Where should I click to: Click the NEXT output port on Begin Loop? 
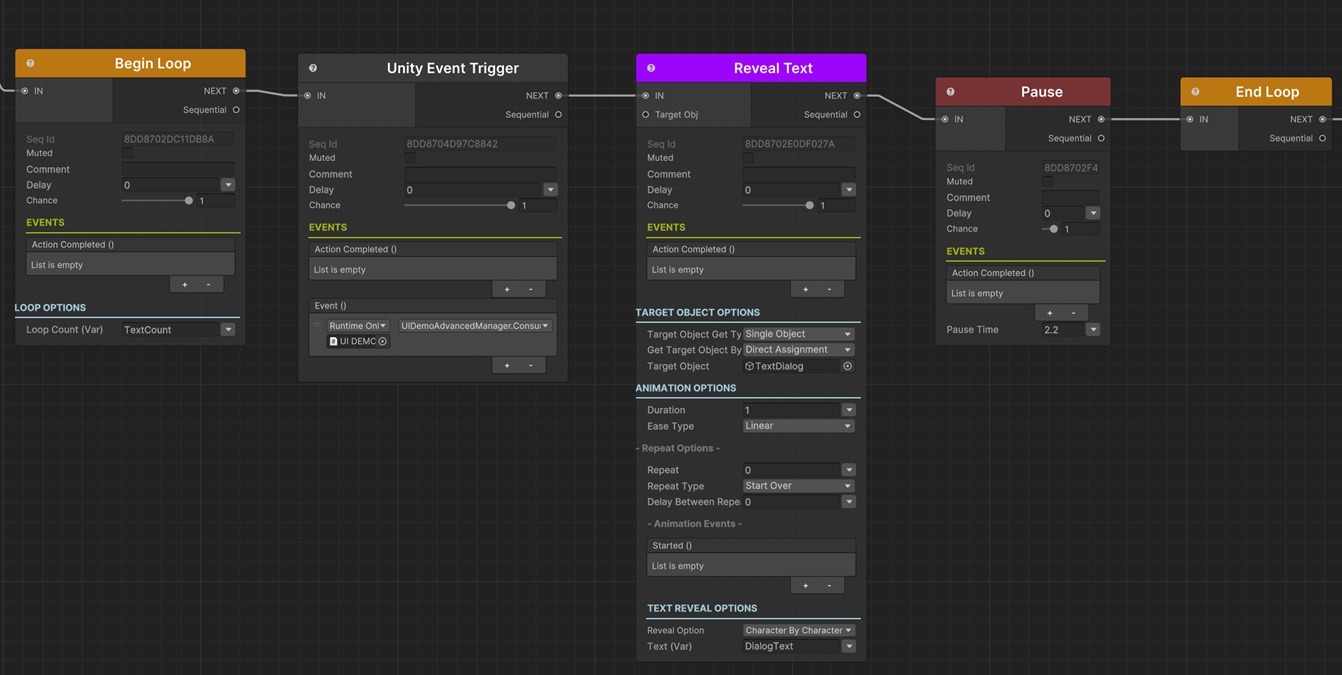coord(236,91)
